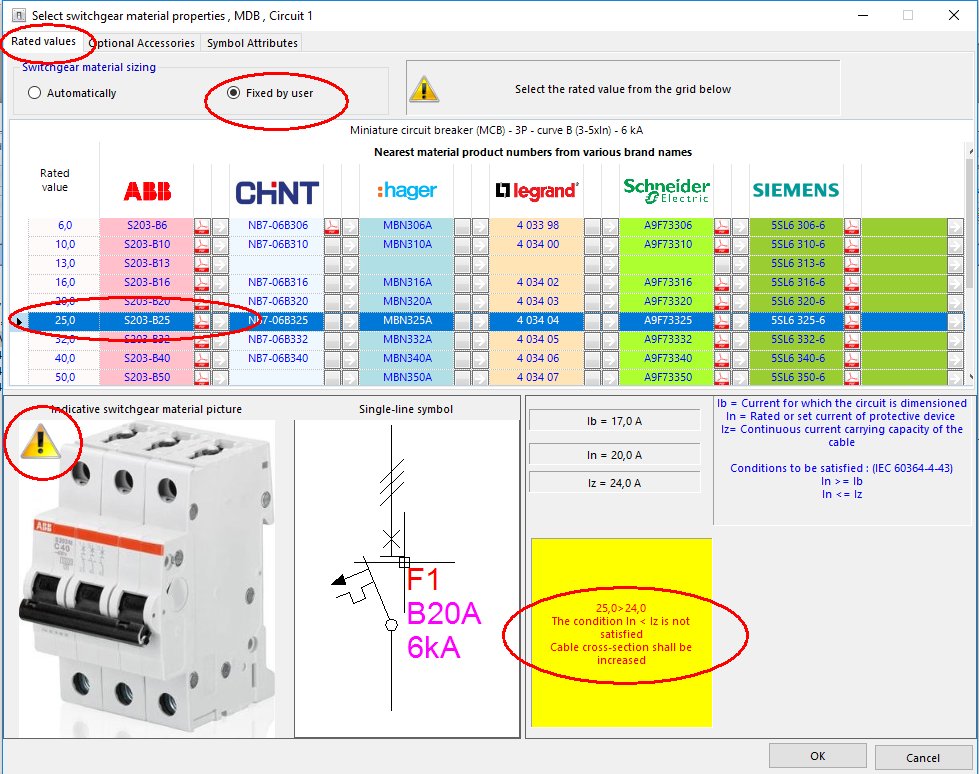Open the Symbol Attributes tab
Viewport: 979px width, 774px height.
(x=250, y=43)
